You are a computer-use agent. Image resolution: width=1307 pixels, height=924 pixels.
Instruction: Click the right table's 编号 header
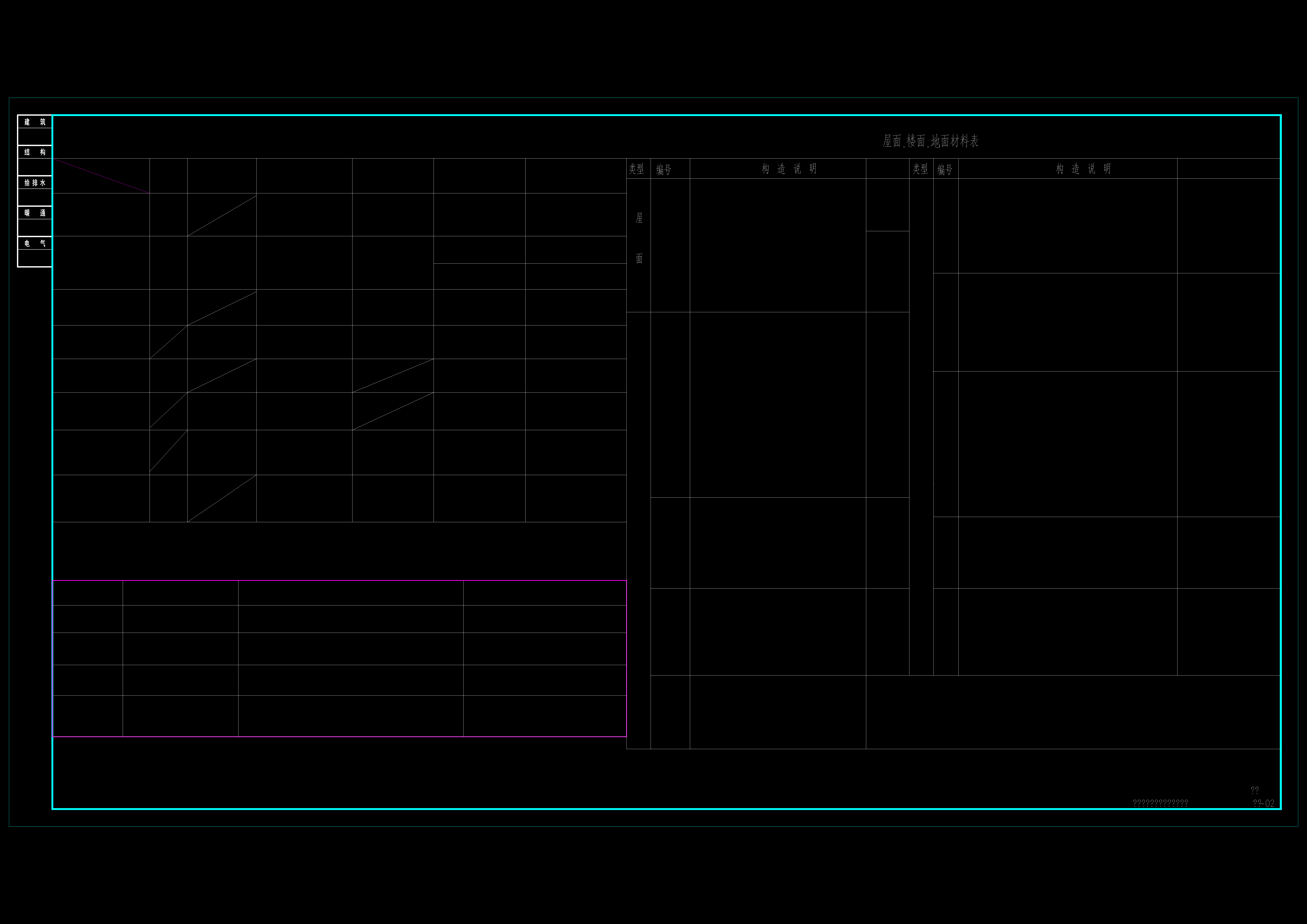945,170
